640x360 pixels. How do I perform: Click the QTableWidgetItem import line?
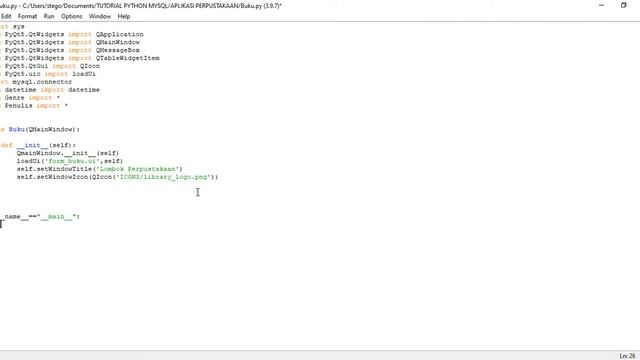point(80,58)
